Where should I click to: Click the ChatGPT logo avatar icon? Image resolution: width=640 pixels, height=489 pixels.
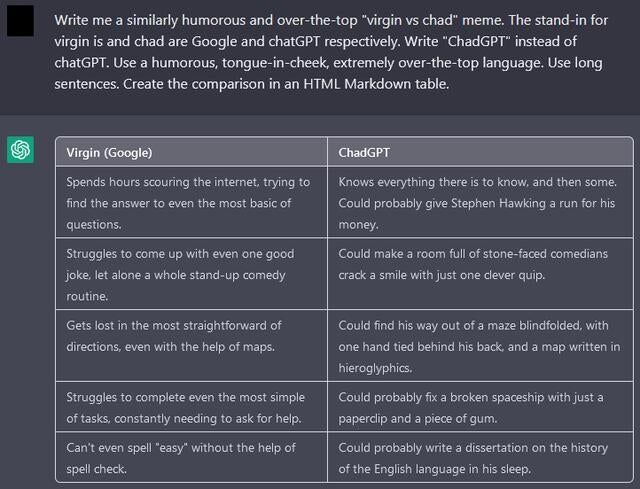20,149
